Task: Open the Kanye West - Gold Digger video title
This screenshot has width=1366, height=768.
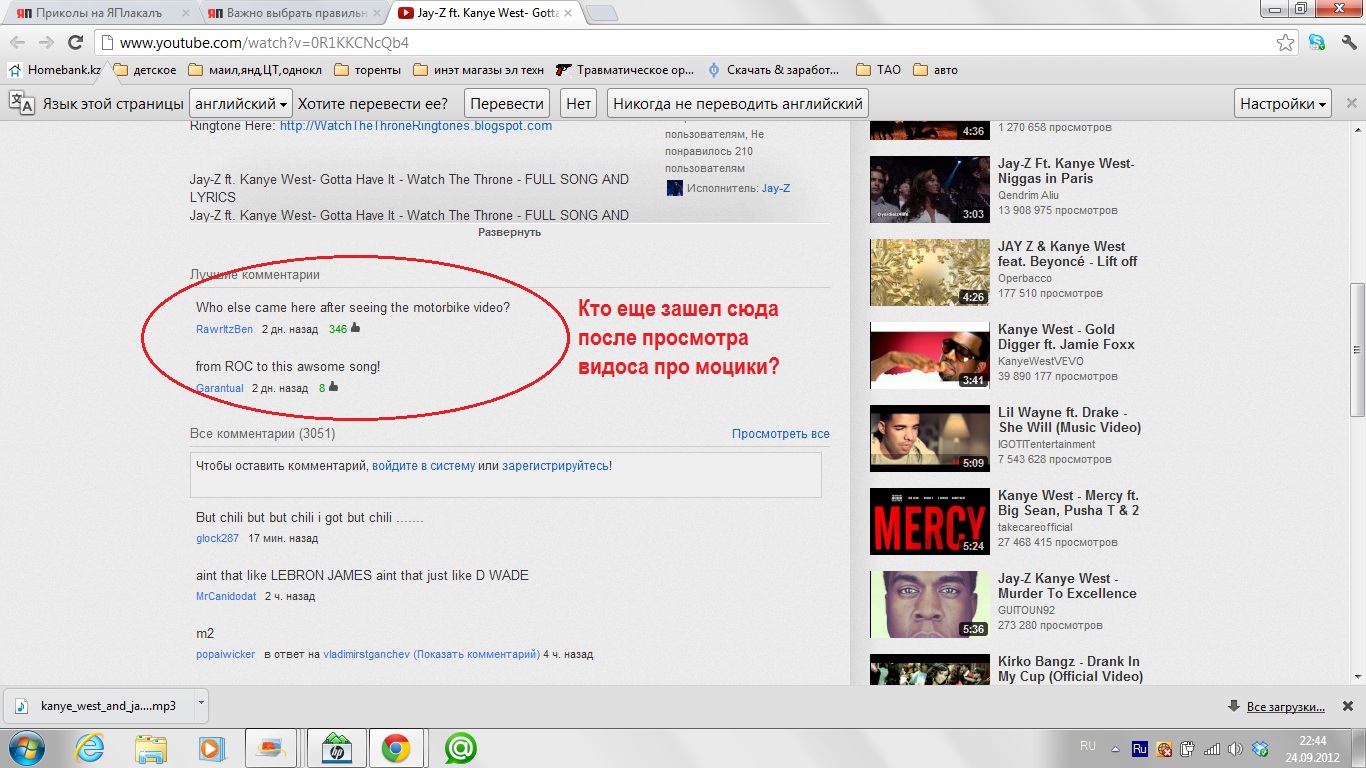Action: pyautogui.click(x=1066, y=337)
